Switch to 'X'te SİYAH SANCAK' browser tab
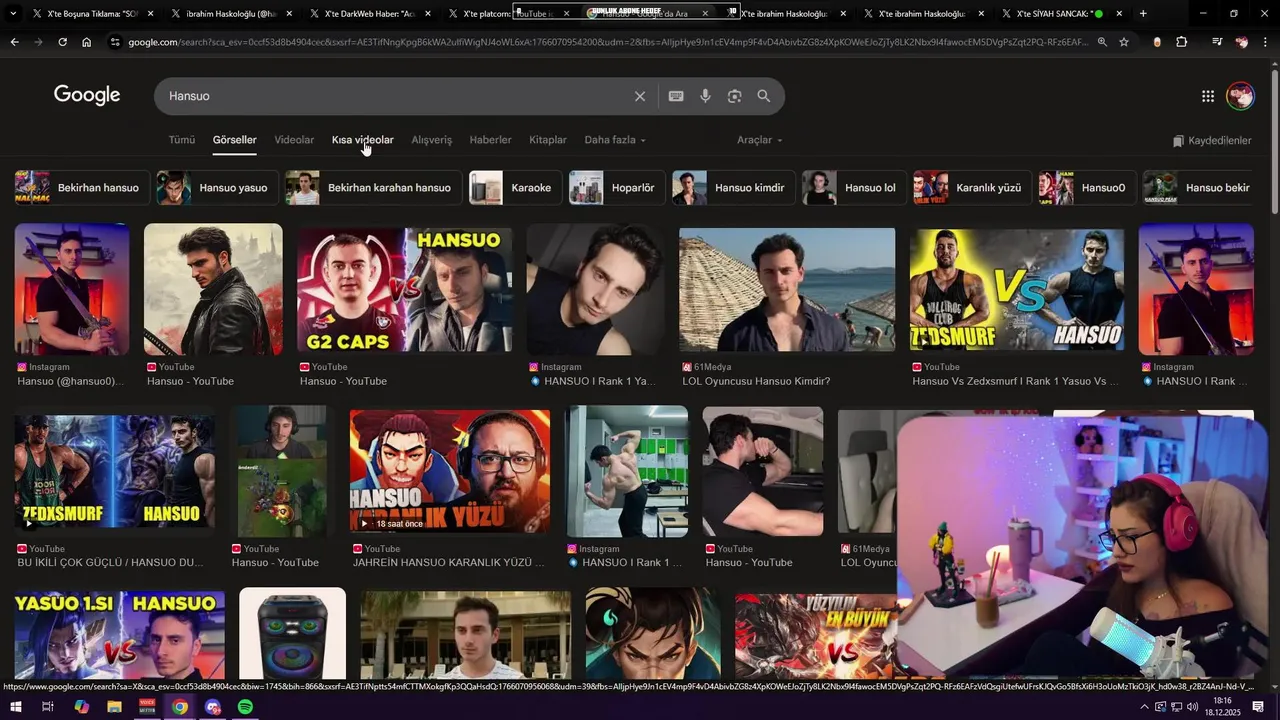 (x=1060, y=14)
